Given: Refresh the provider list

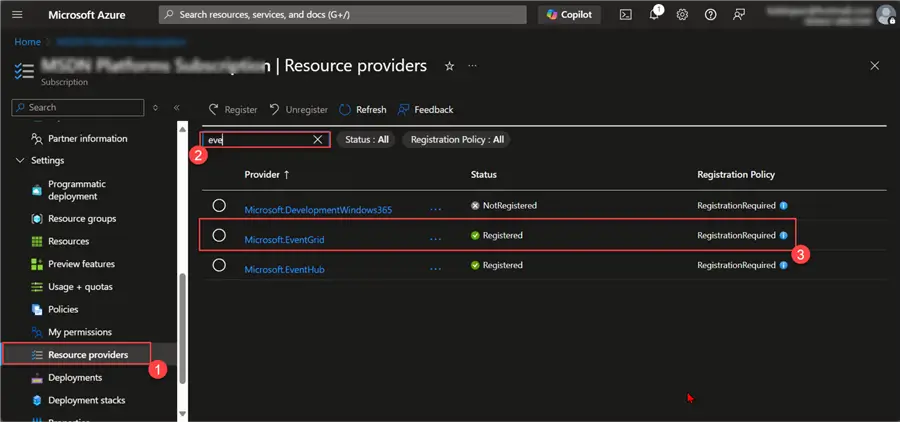Looking at the screenshot, I should tap(363, 110).
